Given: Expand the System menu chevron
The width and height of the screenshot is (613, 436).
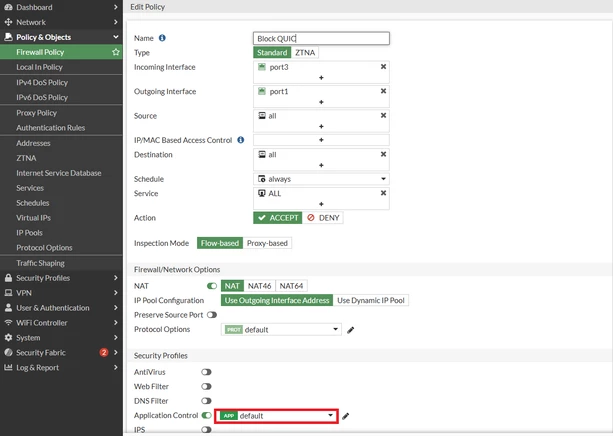Looking at the screenshot, I should click(116, 337).
